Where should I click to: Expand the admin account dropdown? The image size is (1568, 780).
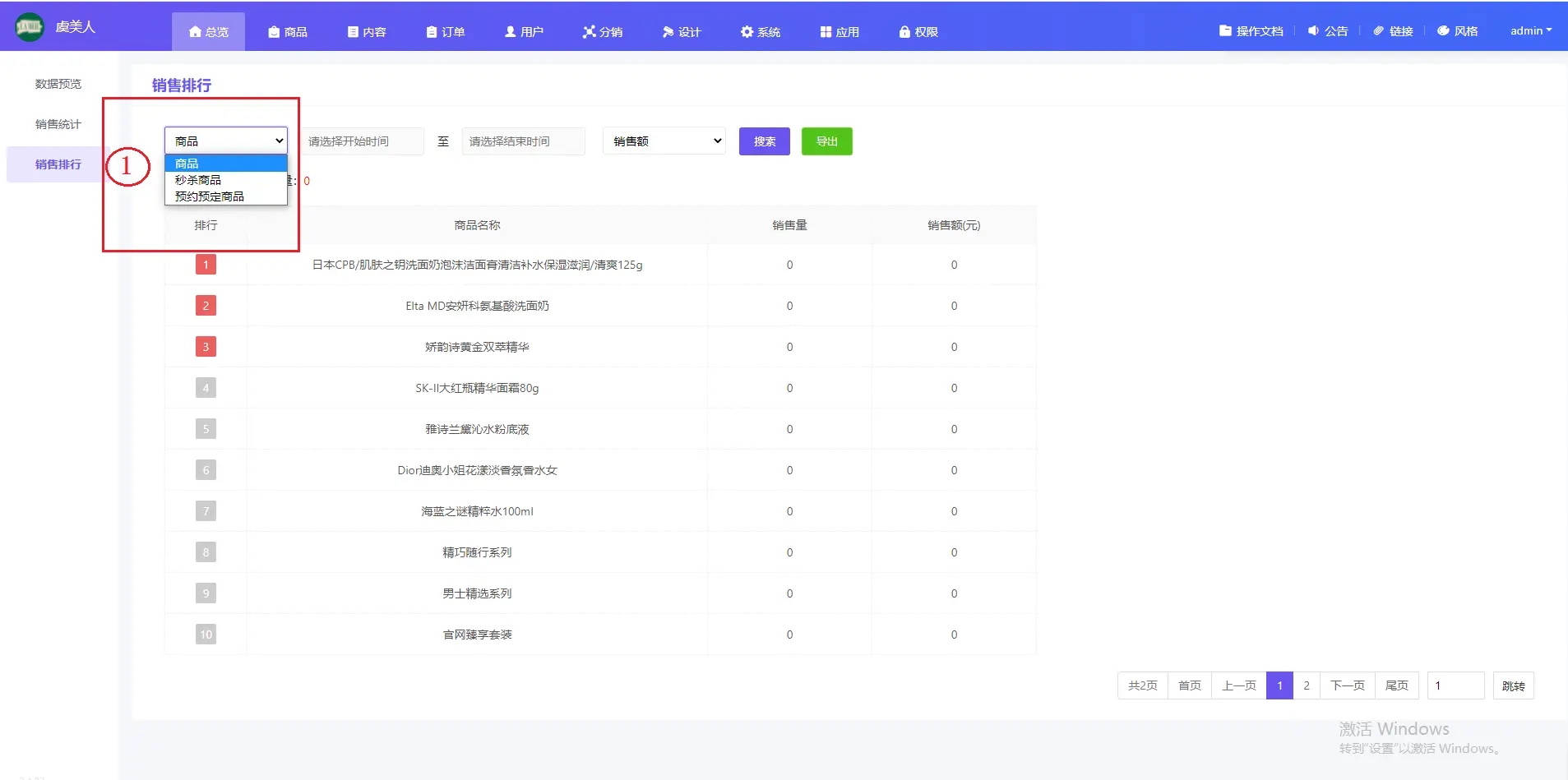pos(1530,31)
